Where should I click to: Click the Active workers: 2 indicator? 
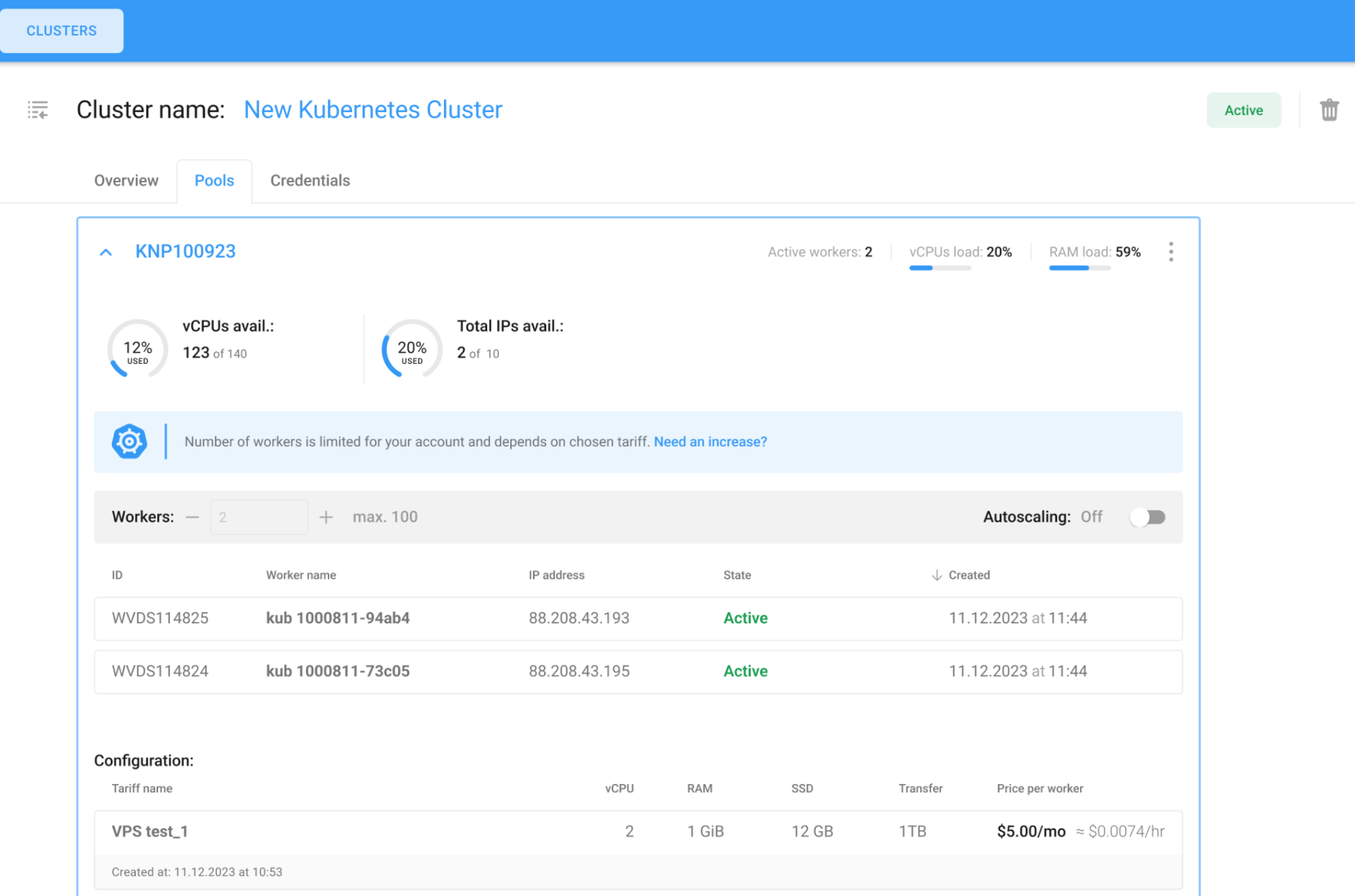coord(820,252)
